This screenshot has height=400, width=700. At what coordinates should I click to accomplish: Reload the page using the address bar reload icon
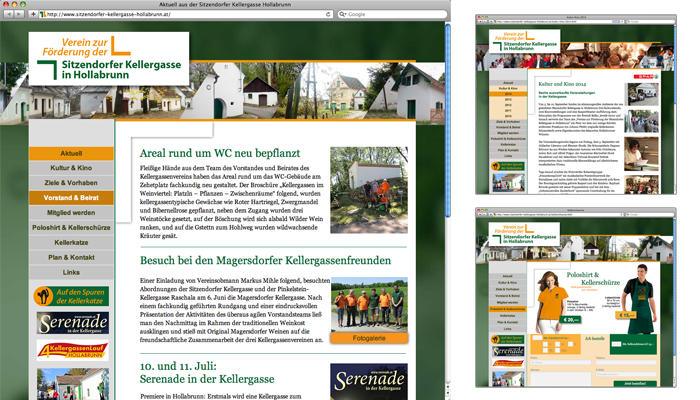pos(328,14)
